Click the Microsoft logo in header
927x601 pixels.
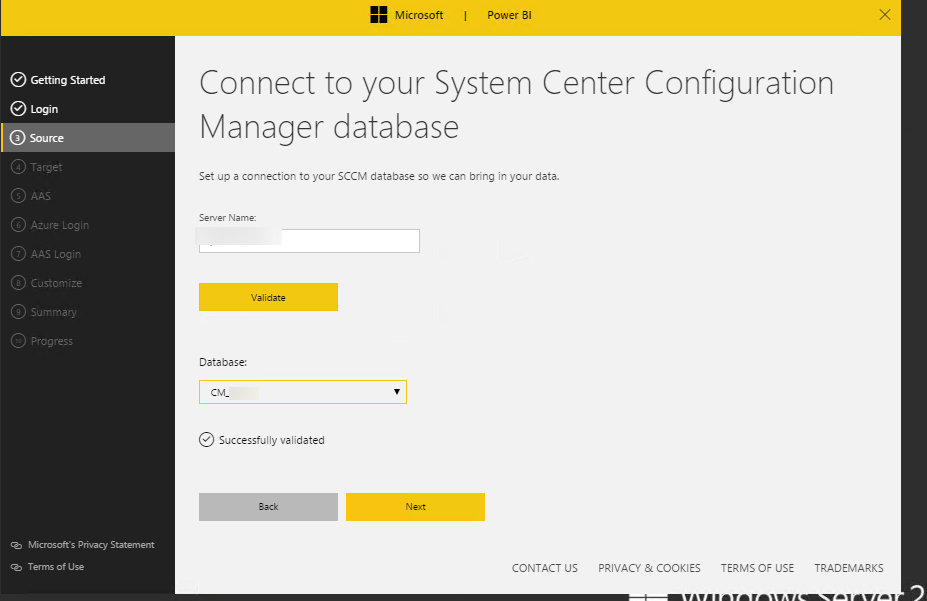(378, 15)
